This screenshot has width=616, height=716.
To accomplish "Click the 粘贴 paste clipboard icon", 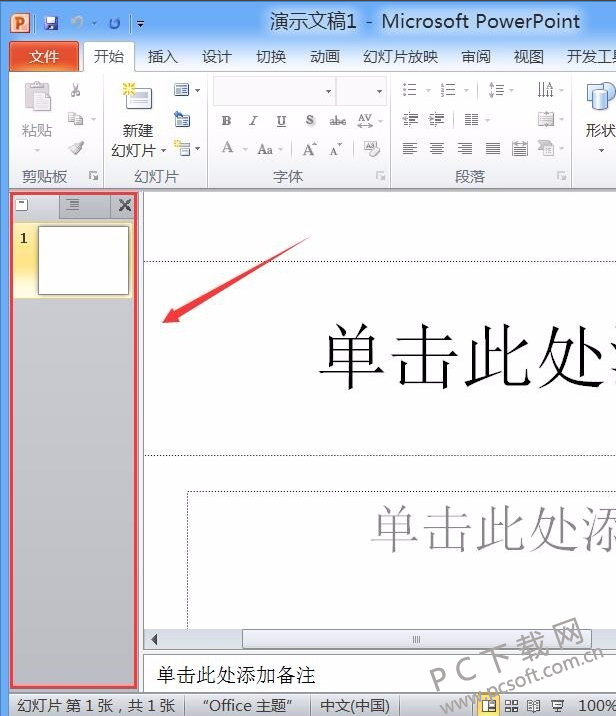I will (37, 96).
